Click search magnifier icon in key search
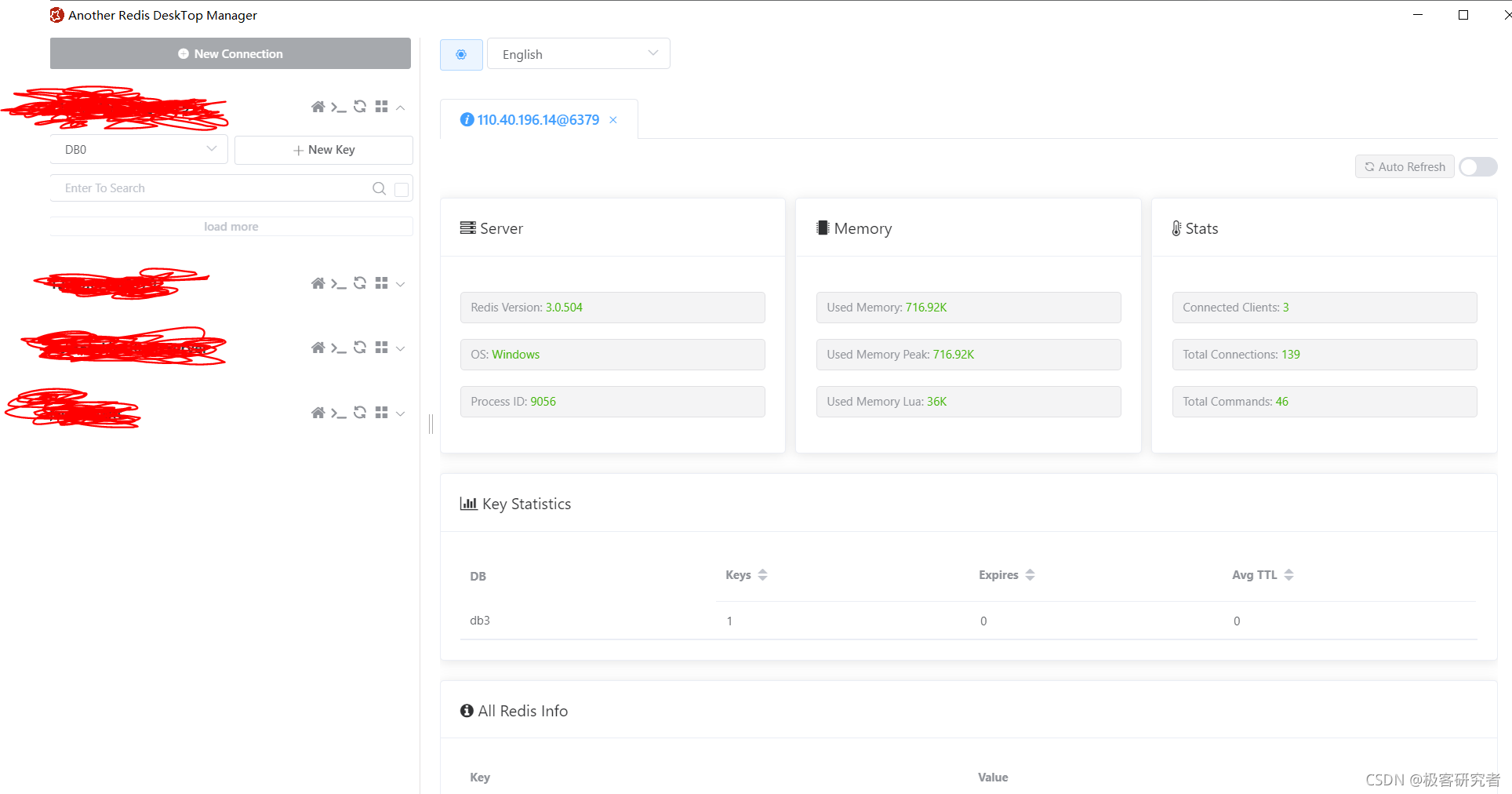 [x=379, y=188]
